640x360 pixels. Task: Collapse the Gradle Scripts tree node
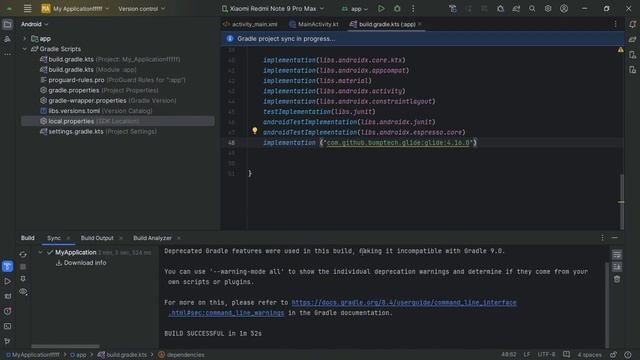pos(25,49)
